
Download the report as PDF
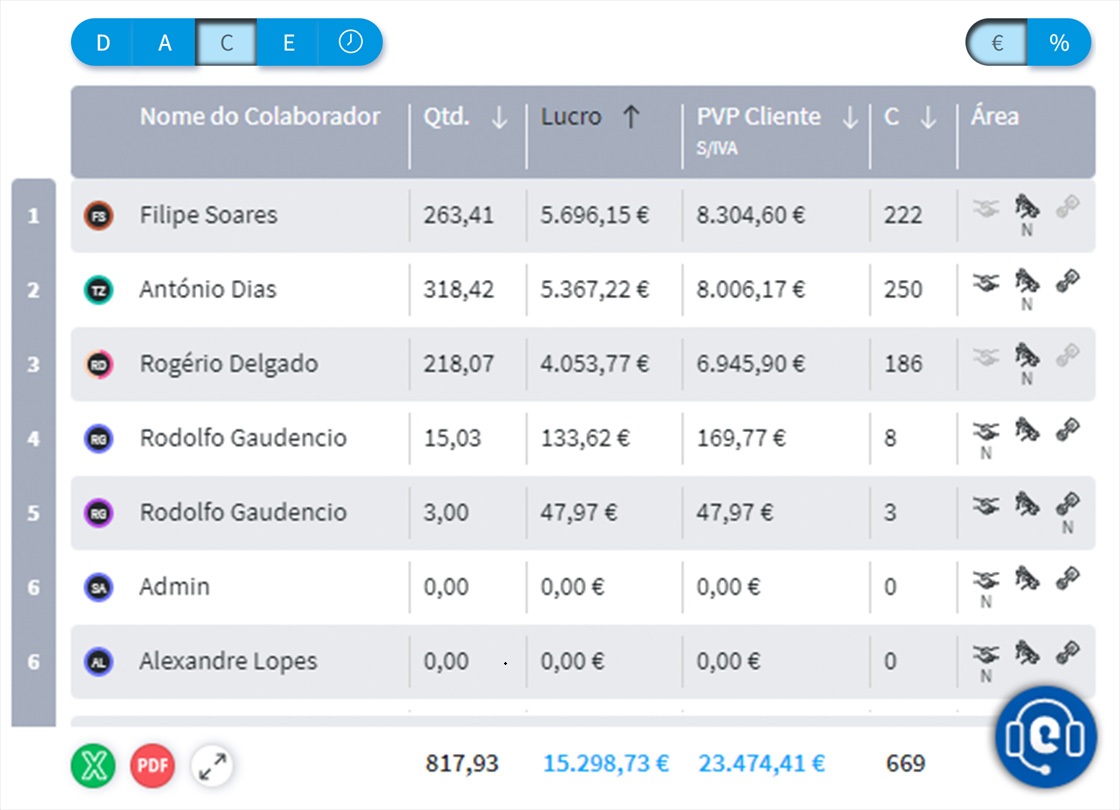click(152, 765)
